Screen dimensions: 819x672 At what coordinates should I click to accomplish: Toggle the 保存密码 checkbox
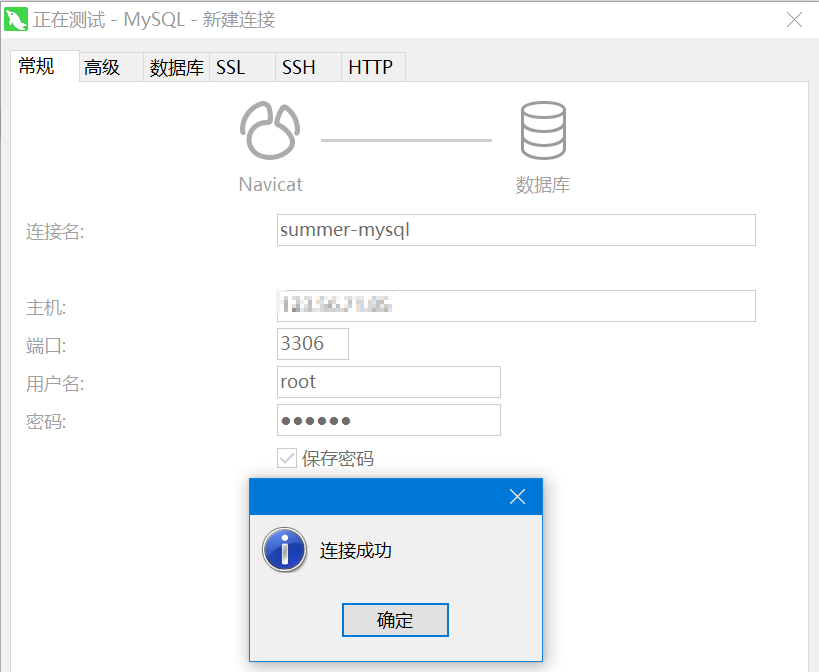pyautogui.click(x=287, y=458)
